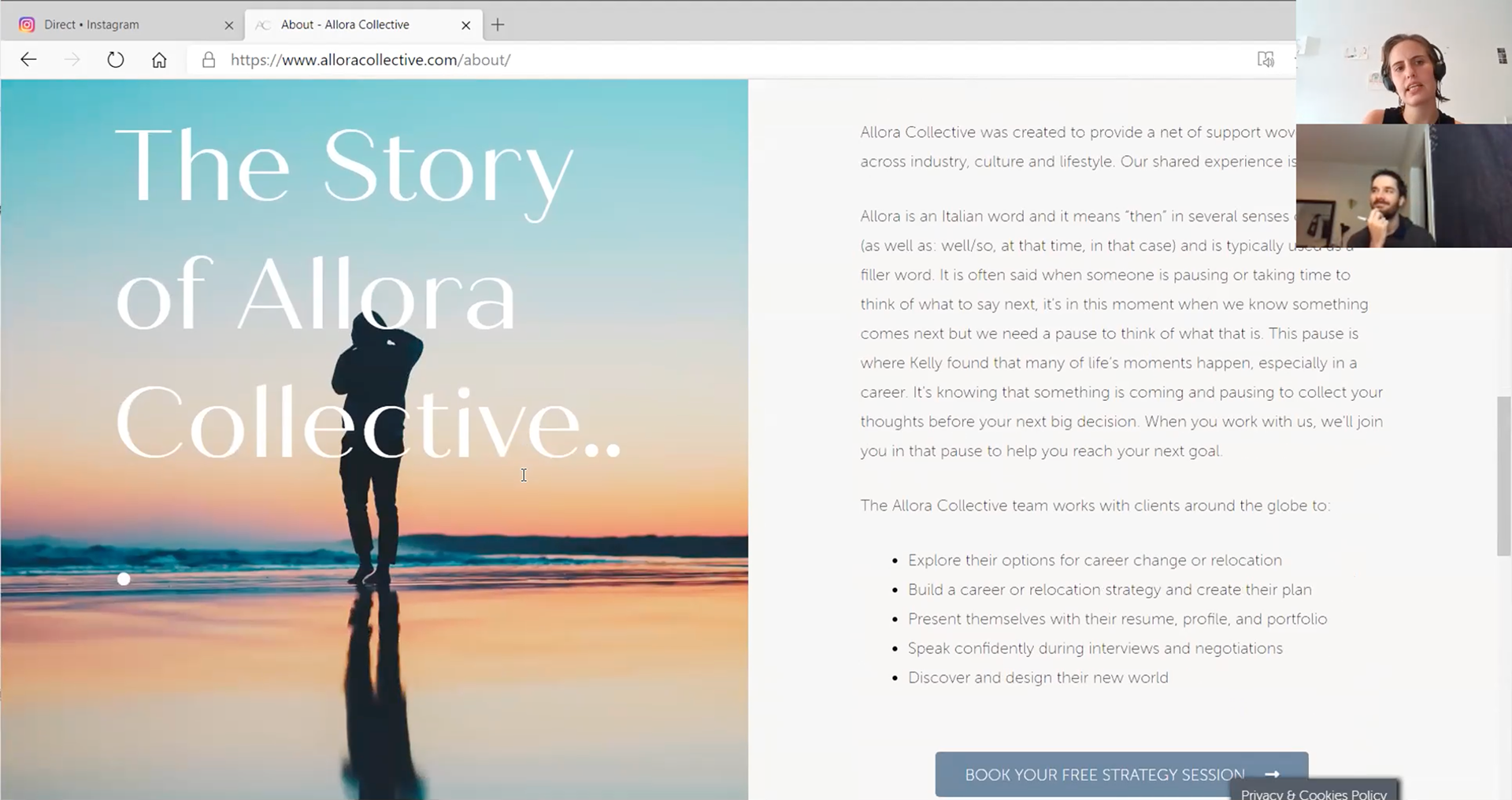Open a new tab with the plus button
Image resolution: width=1512 pixels, height=800 pixels.
point(498,24)
